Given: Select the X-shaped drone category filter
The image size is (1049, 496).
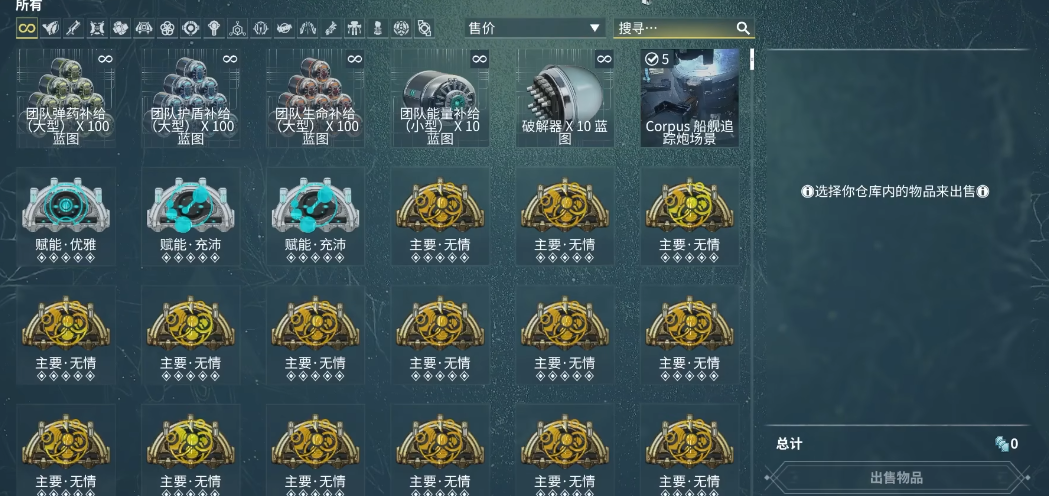Looking at the screenshot, I should click(97, 28).
